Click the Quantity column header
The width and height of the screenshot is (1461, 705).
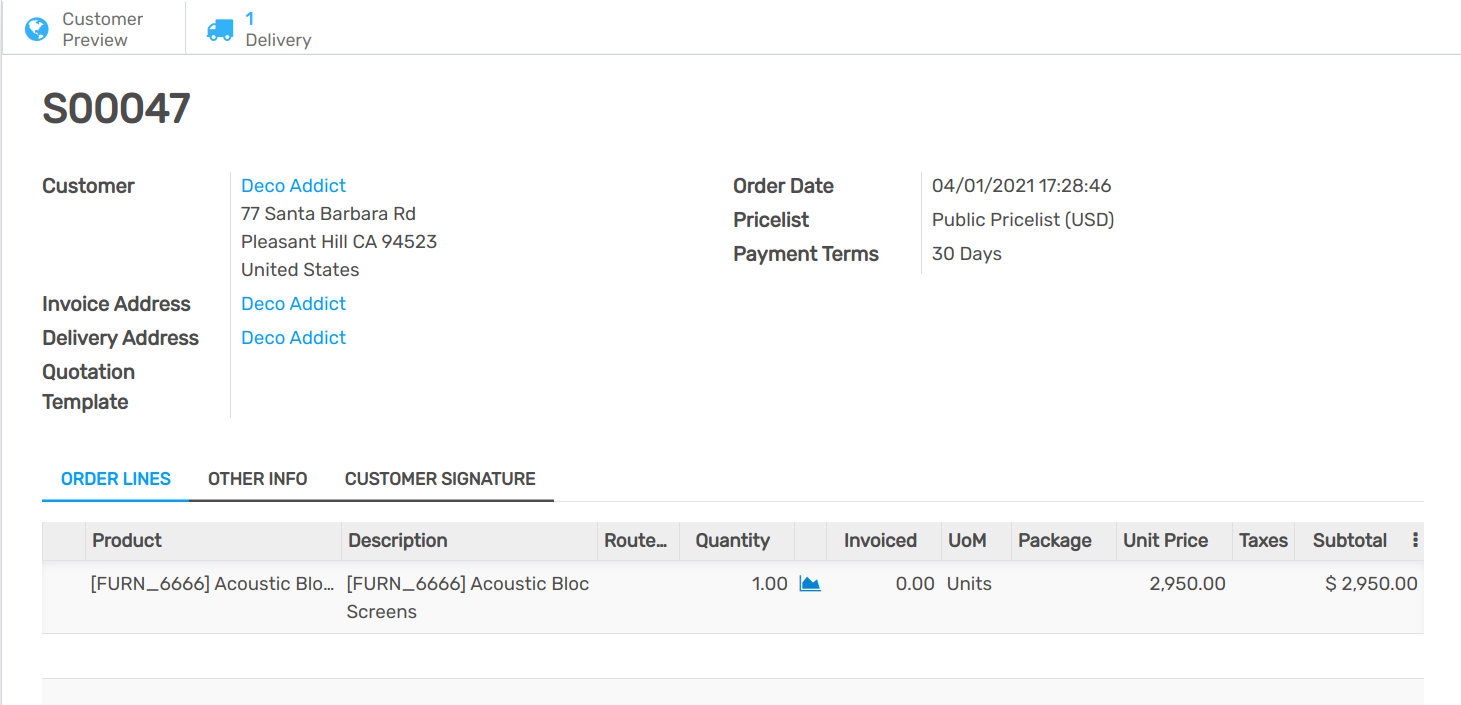click(x=733, y=540)
